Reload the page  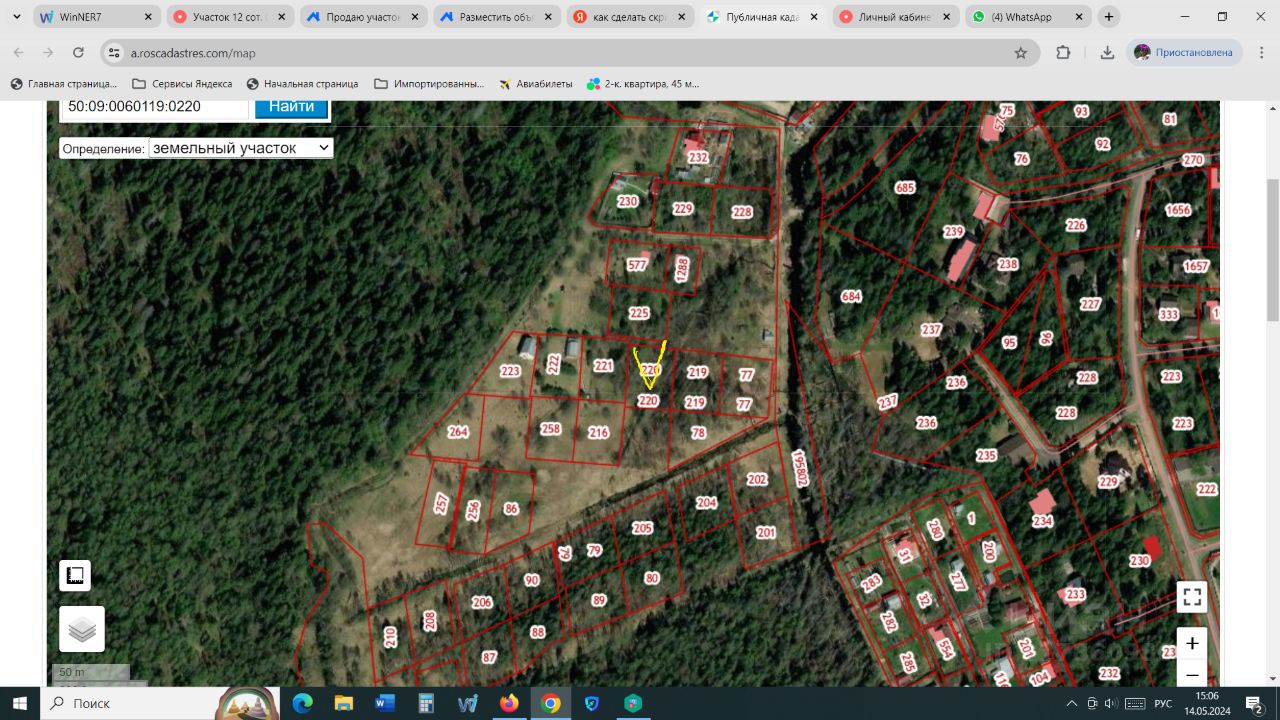(x=79, y=53)
